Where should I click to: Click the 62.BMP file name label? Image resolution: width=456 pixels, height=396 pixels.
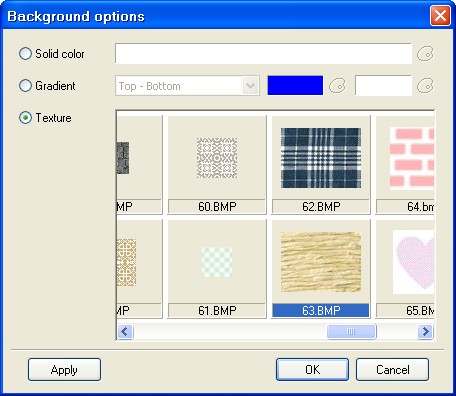(321, 207)
